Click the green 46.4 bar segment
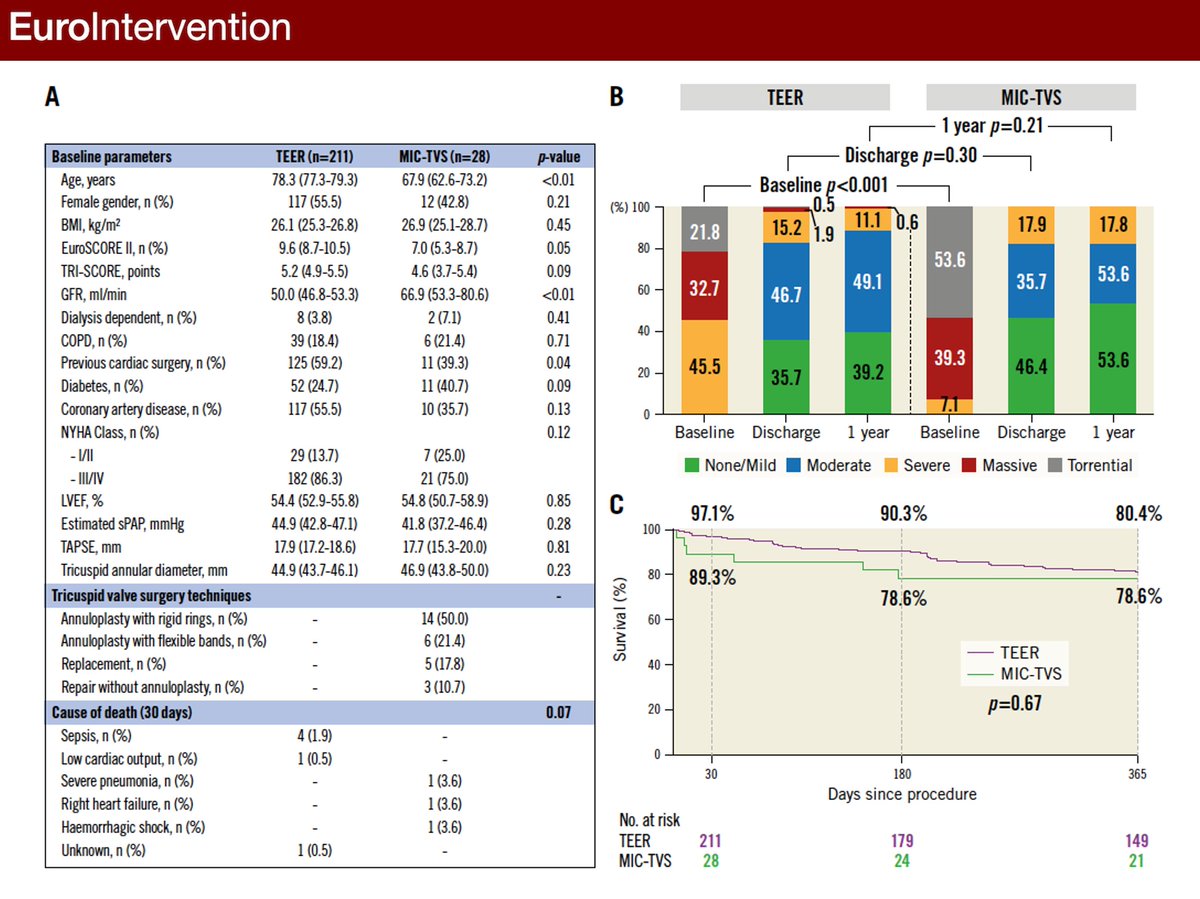 click(1032, 366)
